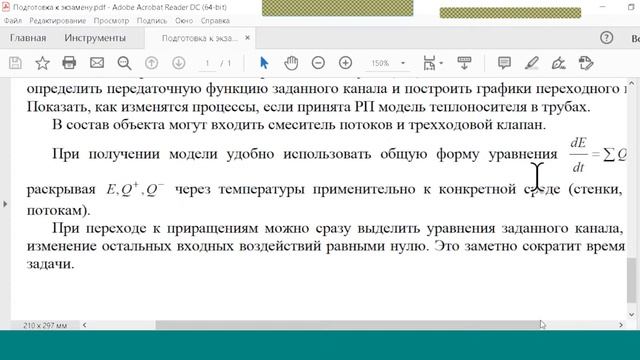The height and width of the screenshot is (360, 640).
Task: Open the Редактирование menu
Action: [58, 20]
